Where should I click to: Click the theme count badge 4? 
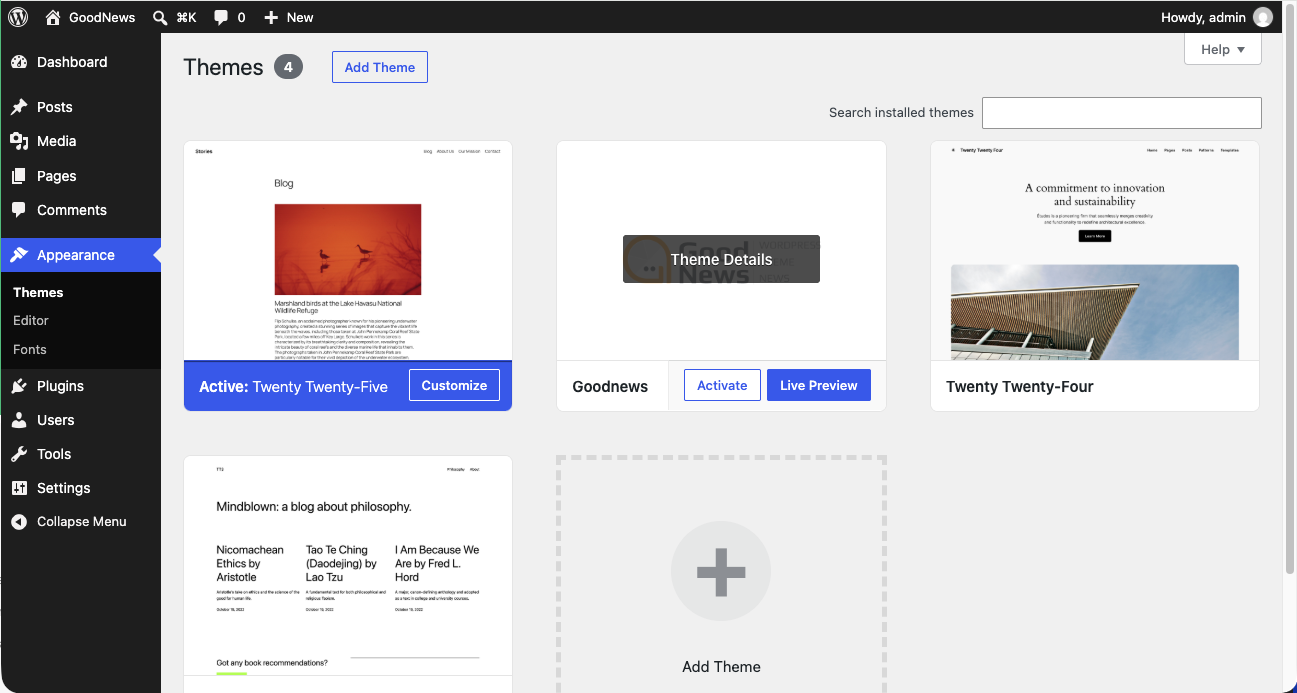coord(288,67)
